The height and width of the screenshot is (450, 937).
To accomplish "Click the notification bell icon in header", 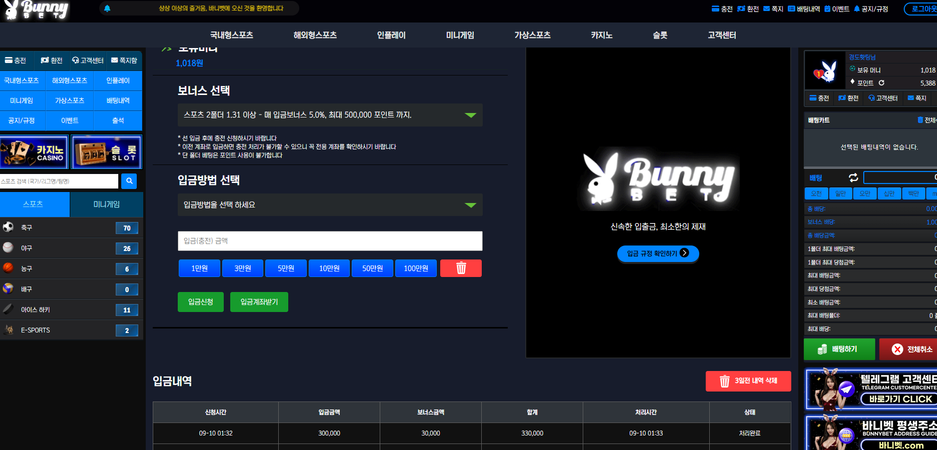I will [x=107, y=8].
